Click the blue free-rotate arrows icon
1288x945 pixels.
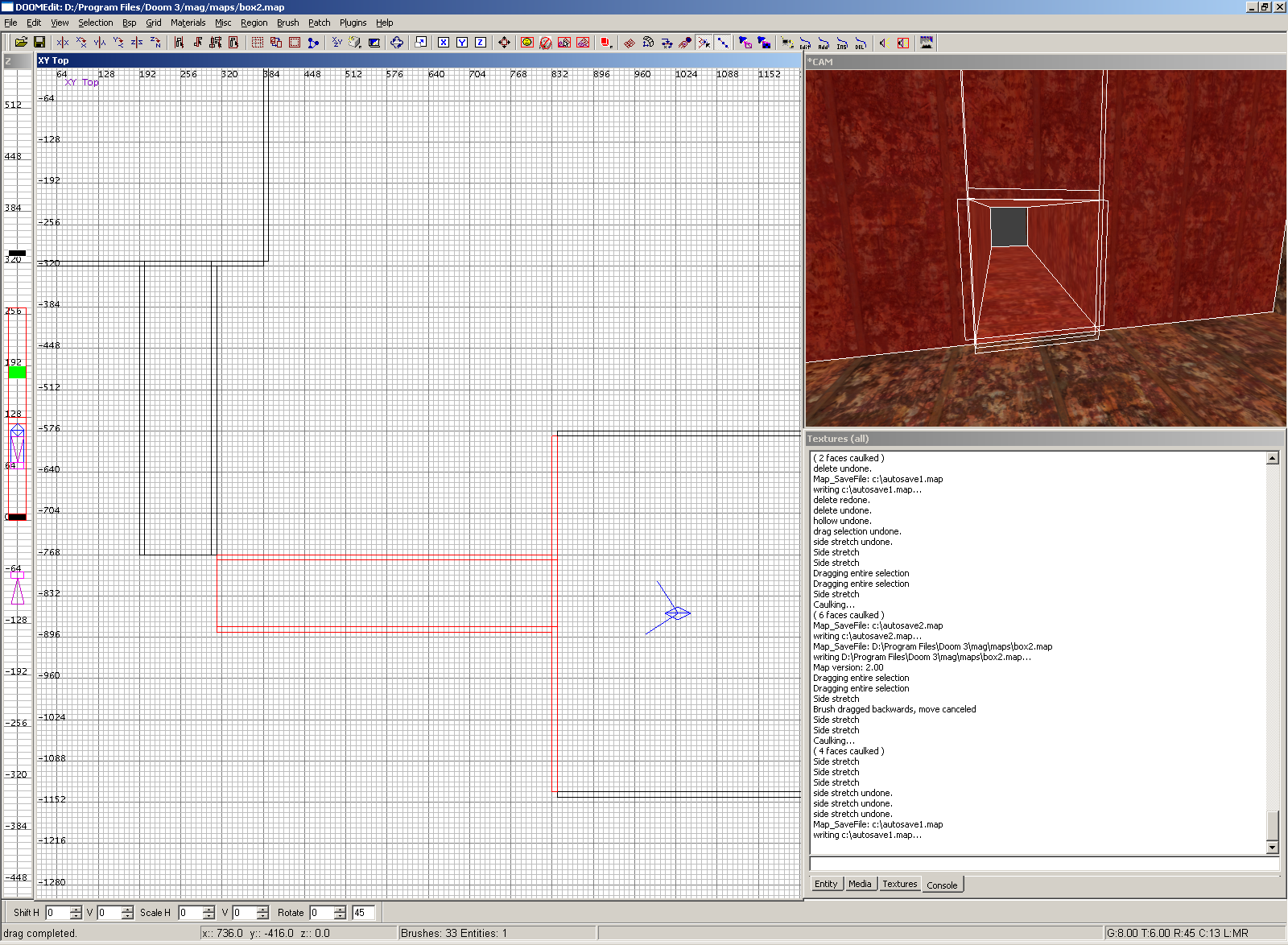(397, 43)
